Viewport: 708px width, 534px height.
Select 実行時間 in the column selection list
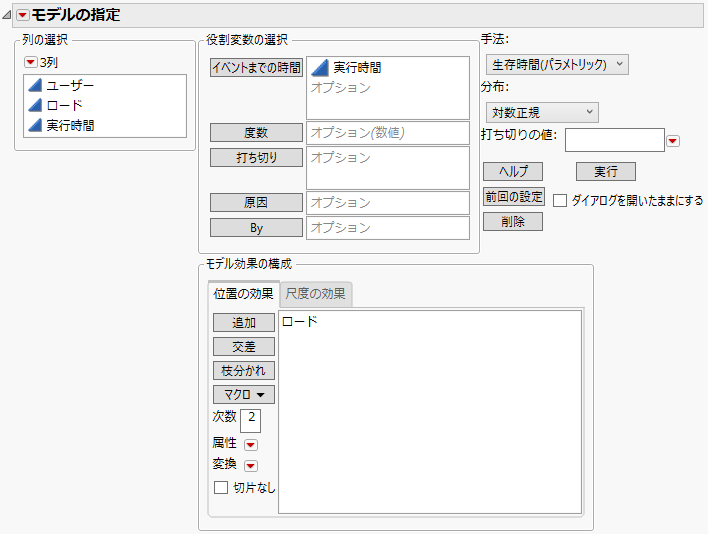(70, 125)
